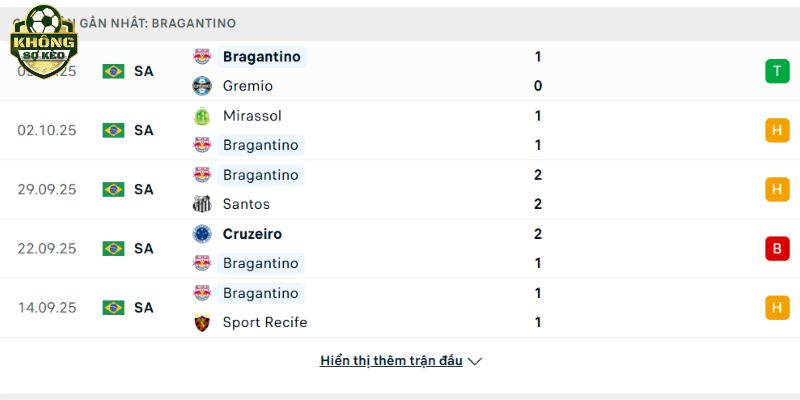
Task: Select the Sport Recife team name
Action: point(265,322)
